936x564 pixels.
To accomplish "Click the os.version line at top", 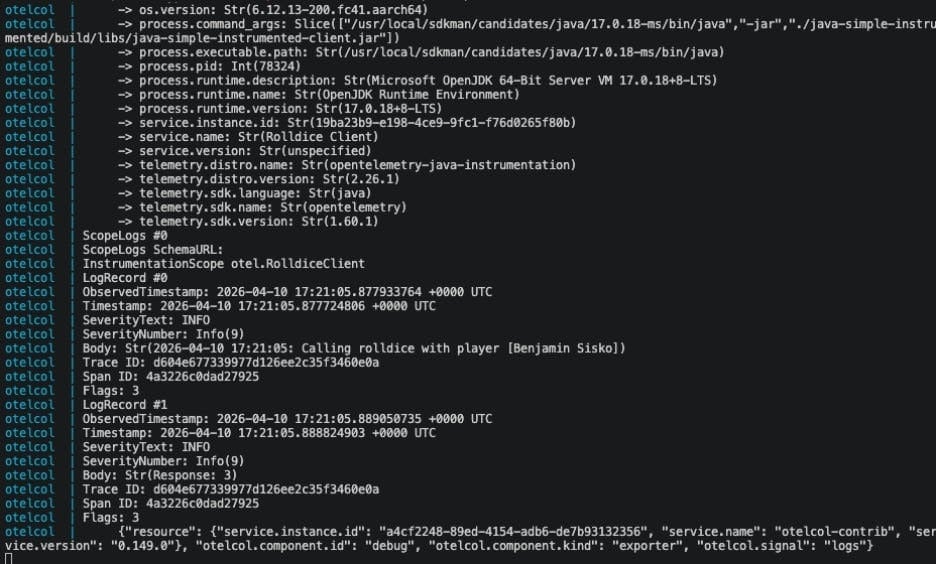I will click(283, 10).
